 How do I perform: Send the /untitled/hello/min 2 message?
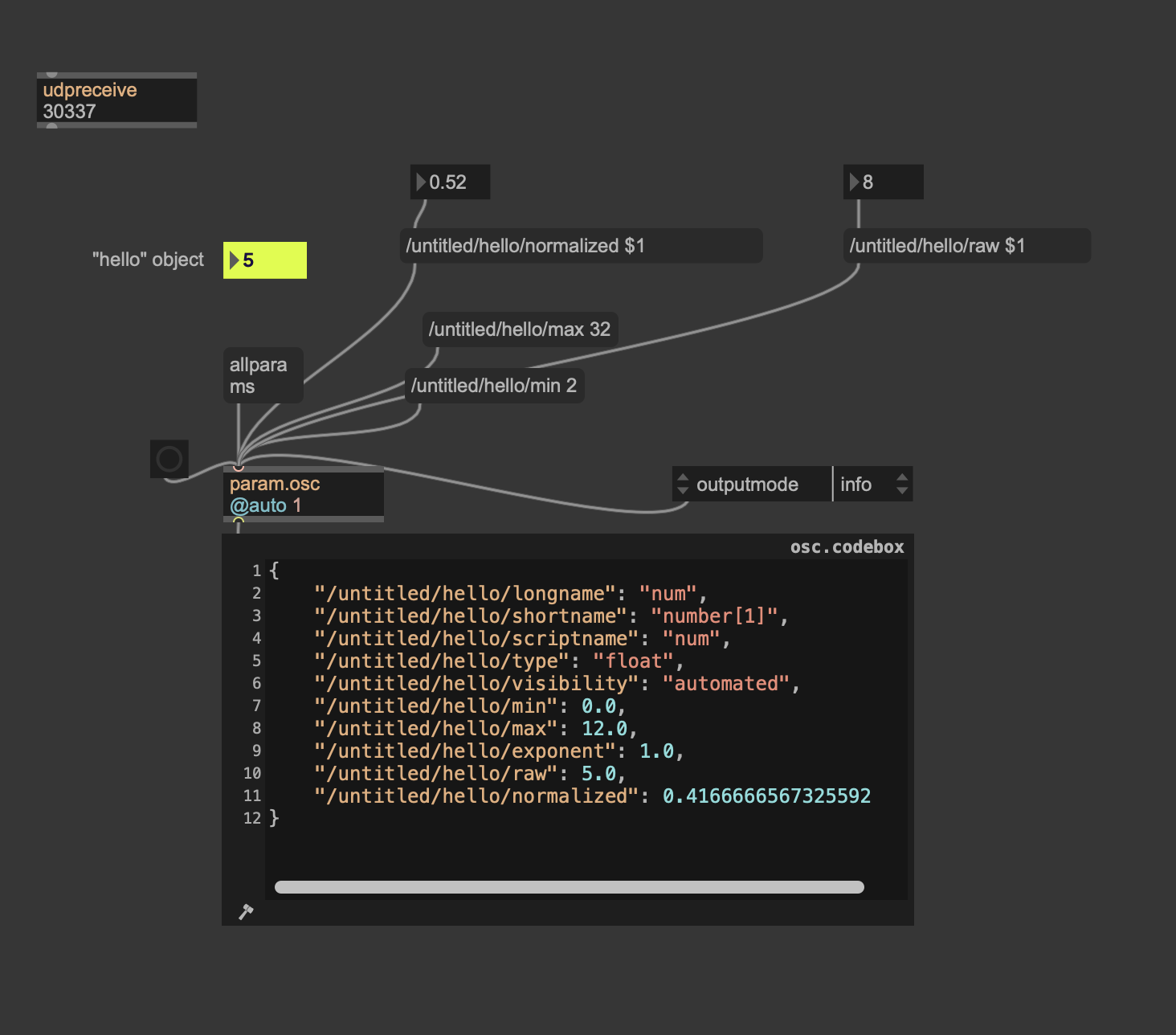[x=494, y=386]
